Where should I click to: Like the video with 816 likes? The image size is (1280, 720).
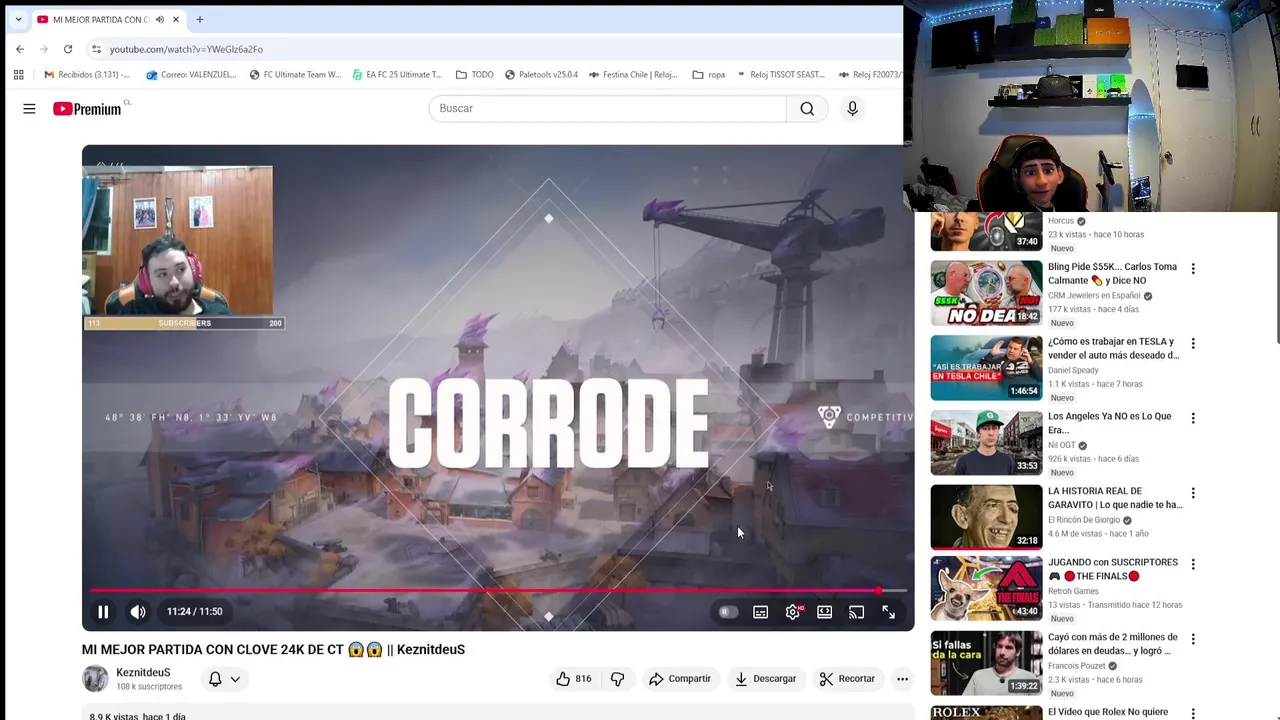(574, 679)
